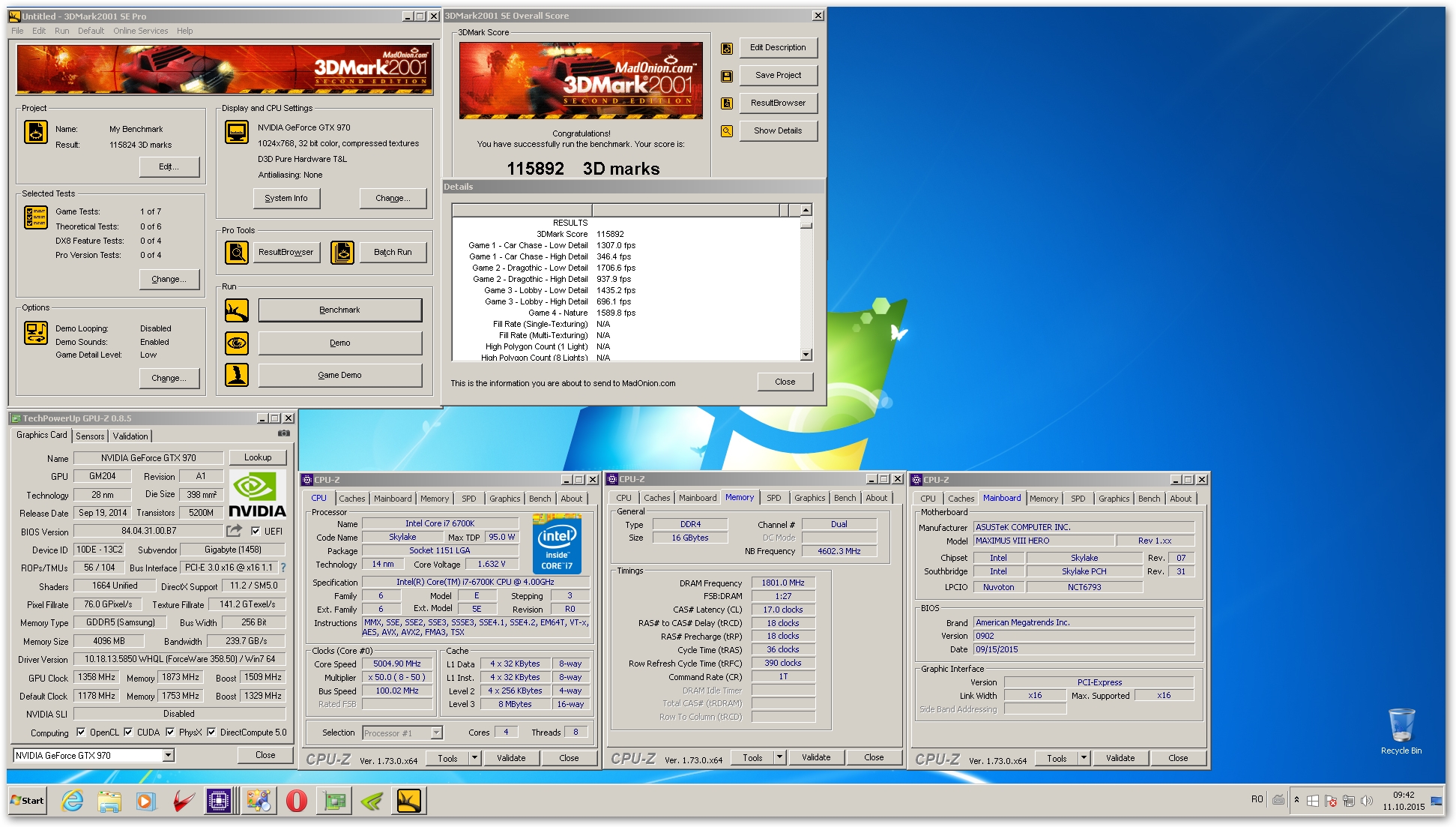Click the Batch Run icon in Pro Tools
The height and width of the screenshot is (827, 1456).
(342, 253)
